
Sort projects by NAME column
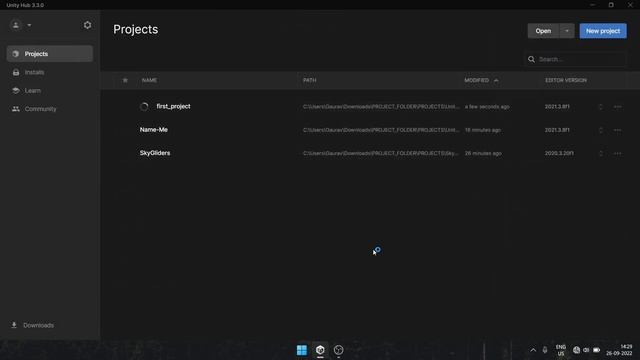(149, 80)
